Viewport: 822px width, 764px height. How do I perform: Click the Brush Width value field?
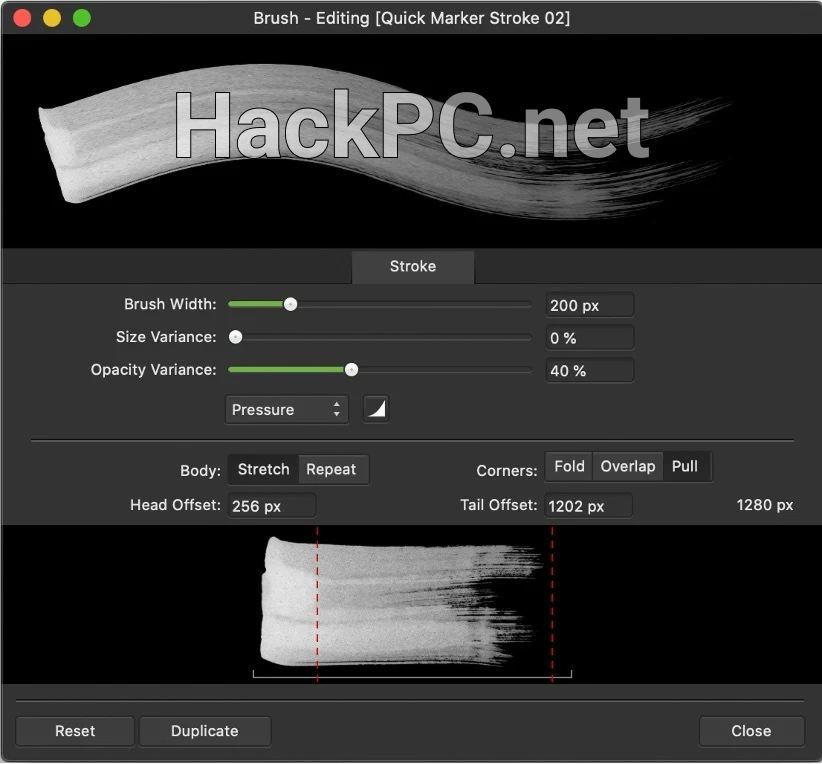[x=589, y=306]
